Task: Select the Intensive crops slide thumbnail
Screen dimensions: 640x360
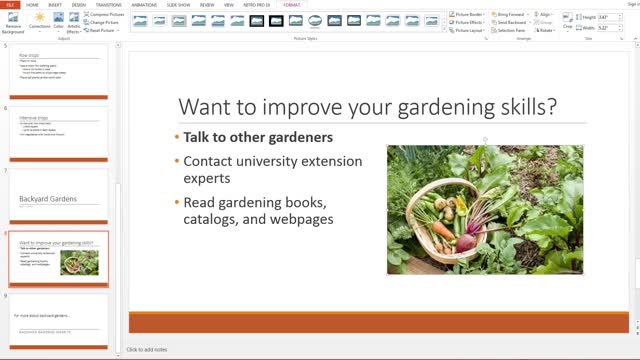Action: pos(58,134)
